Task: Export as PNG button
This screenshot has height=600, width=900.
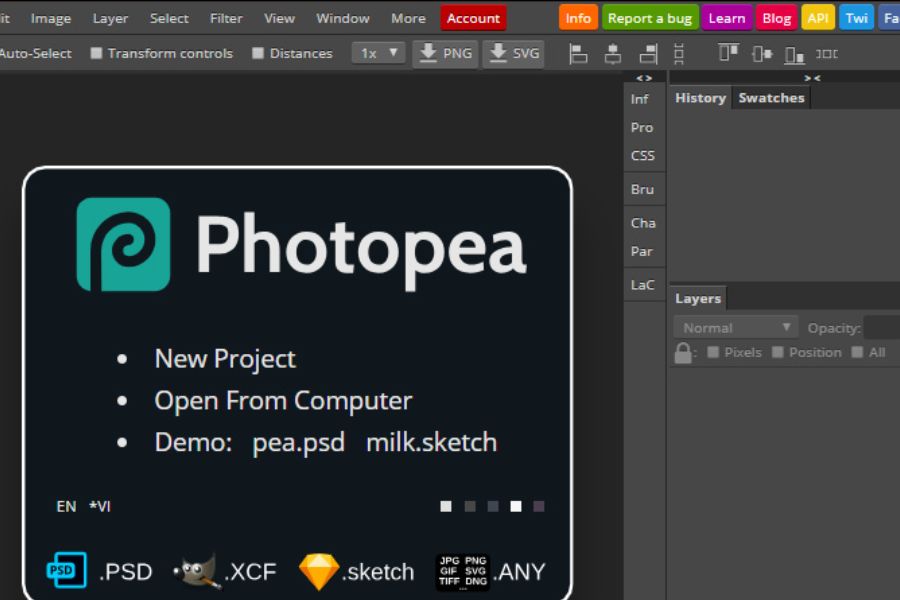Action: click(445, 53)
